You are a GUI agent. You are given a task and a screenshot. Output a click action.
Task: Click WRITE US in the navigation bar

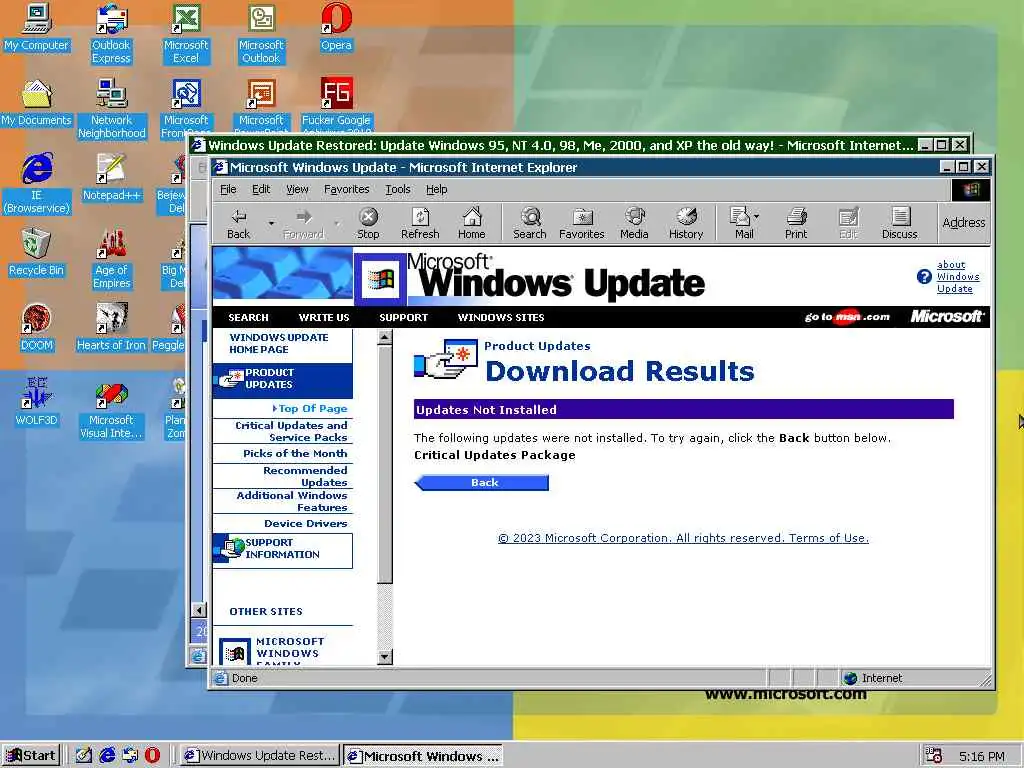[324, 317]
